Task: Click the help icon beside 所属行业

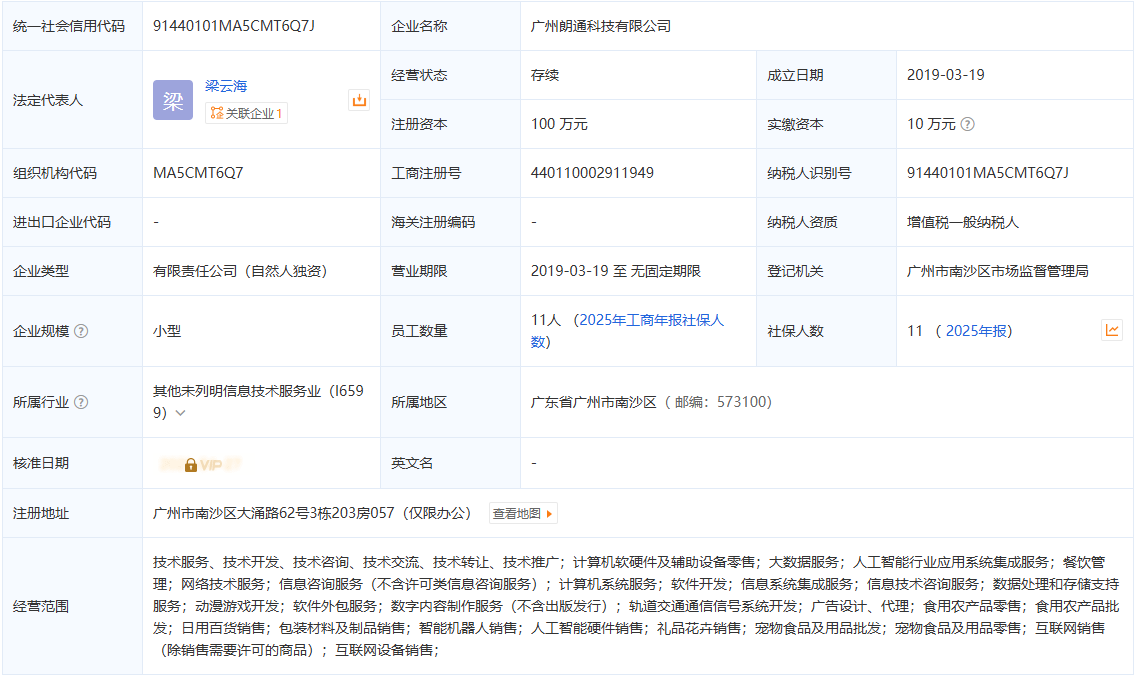Action: coord(81,402)
